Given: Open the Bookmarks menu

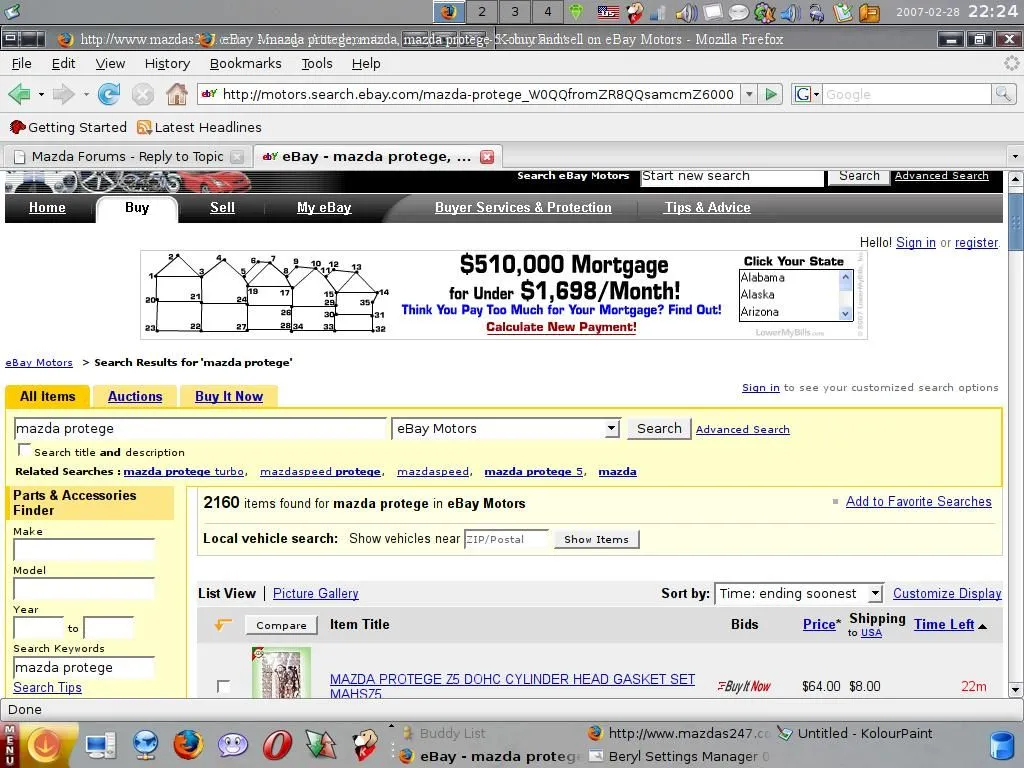Looking at the screenshot, I should 245,63.
